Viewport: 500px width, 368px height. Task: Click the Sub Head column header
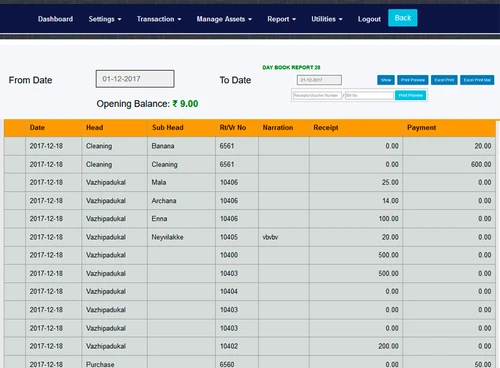point(181,128)
